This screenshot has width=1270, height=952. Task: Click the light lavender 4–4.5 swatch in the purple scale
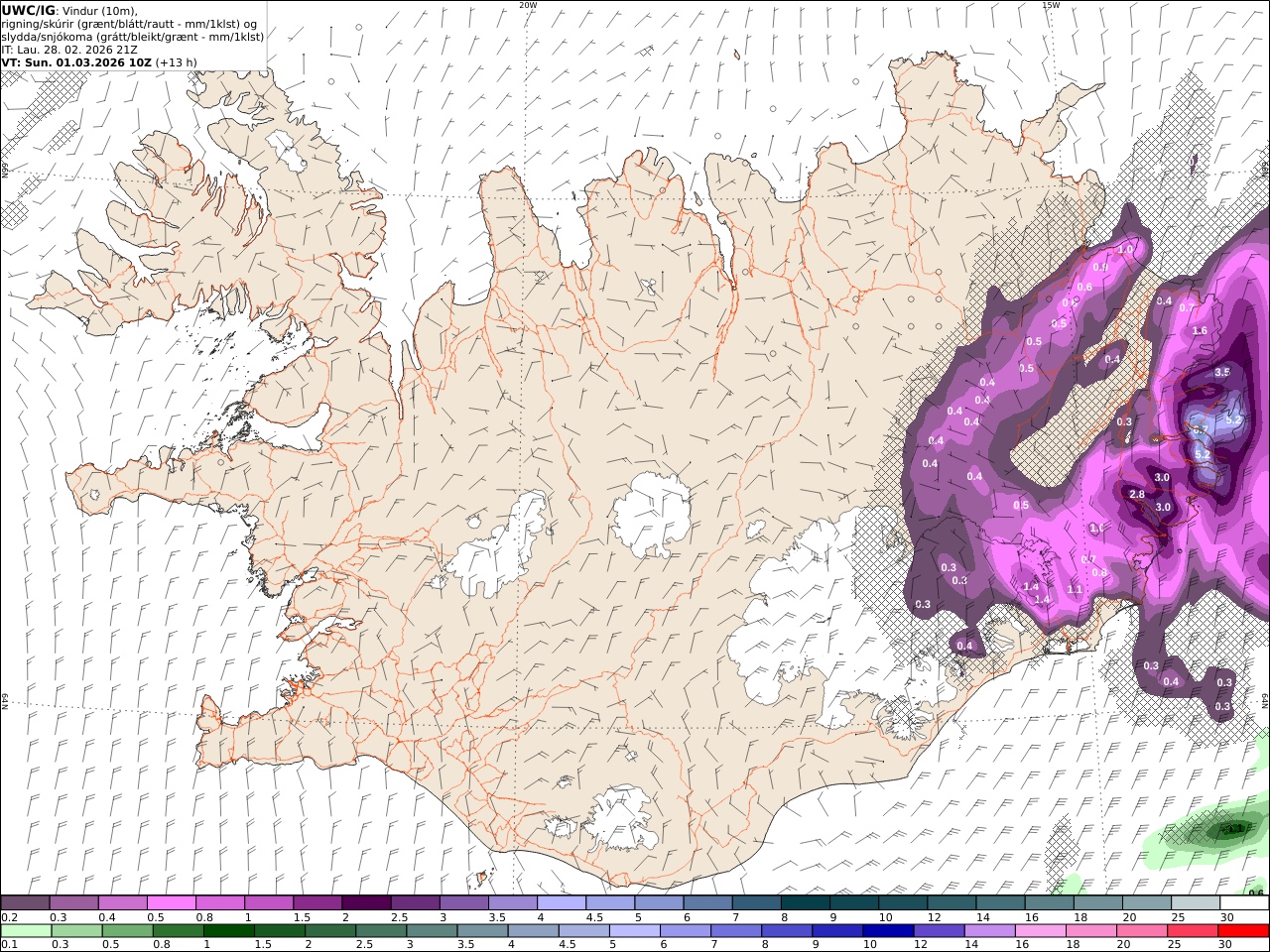(x=560, y=902)
